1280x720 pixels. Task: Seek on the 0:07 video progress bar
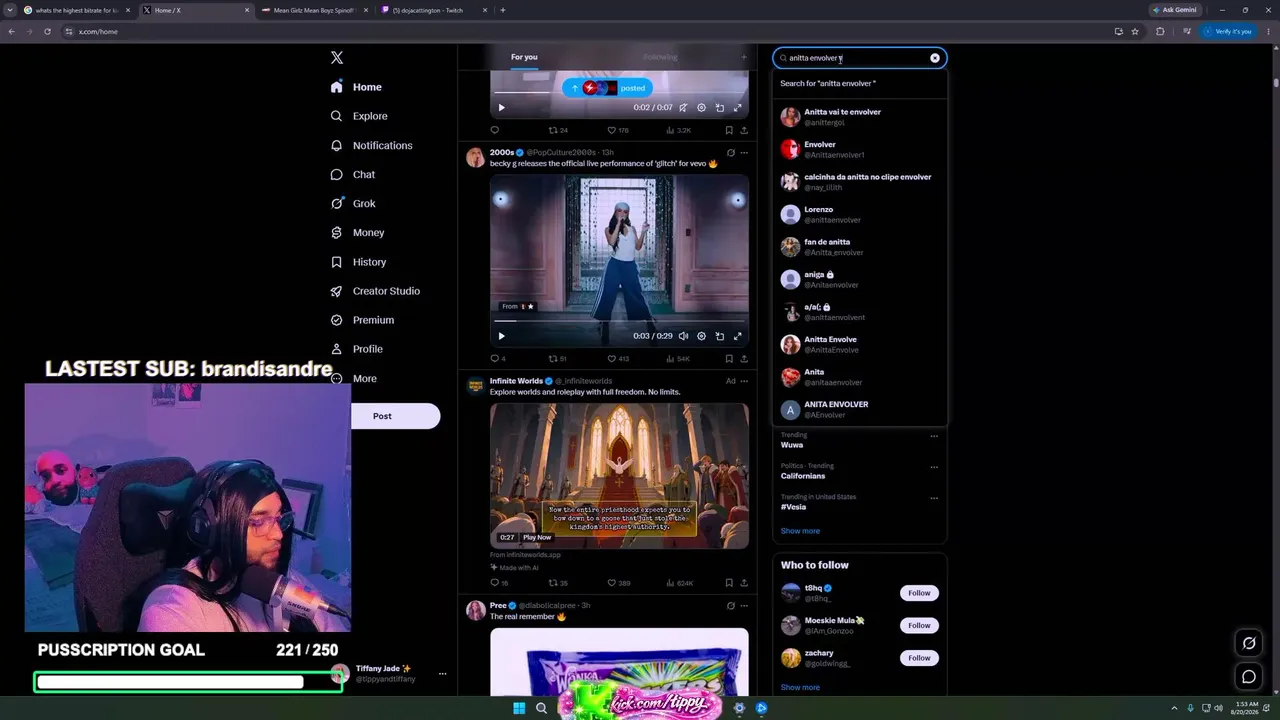[619, 93]
